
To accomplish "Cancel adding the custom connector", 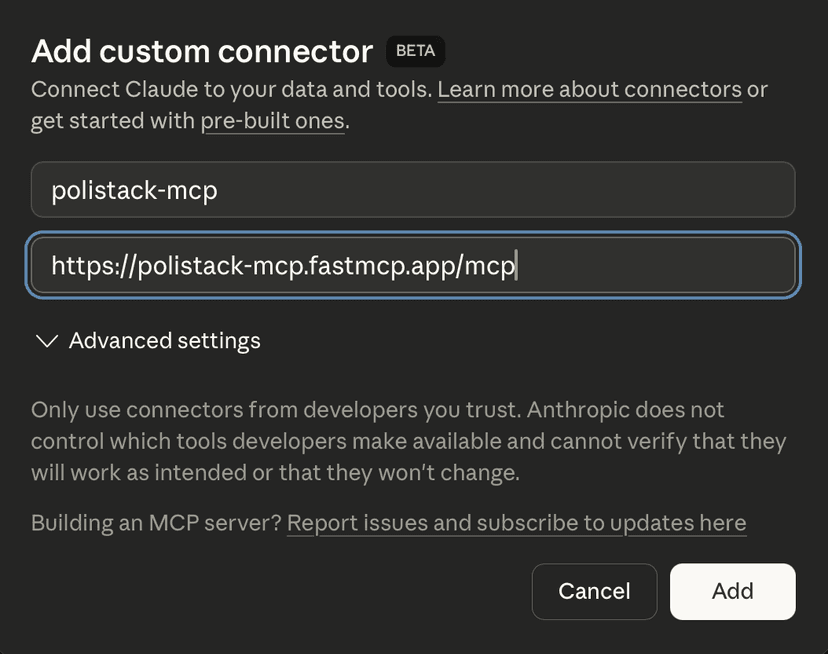I will coord(594,591).
